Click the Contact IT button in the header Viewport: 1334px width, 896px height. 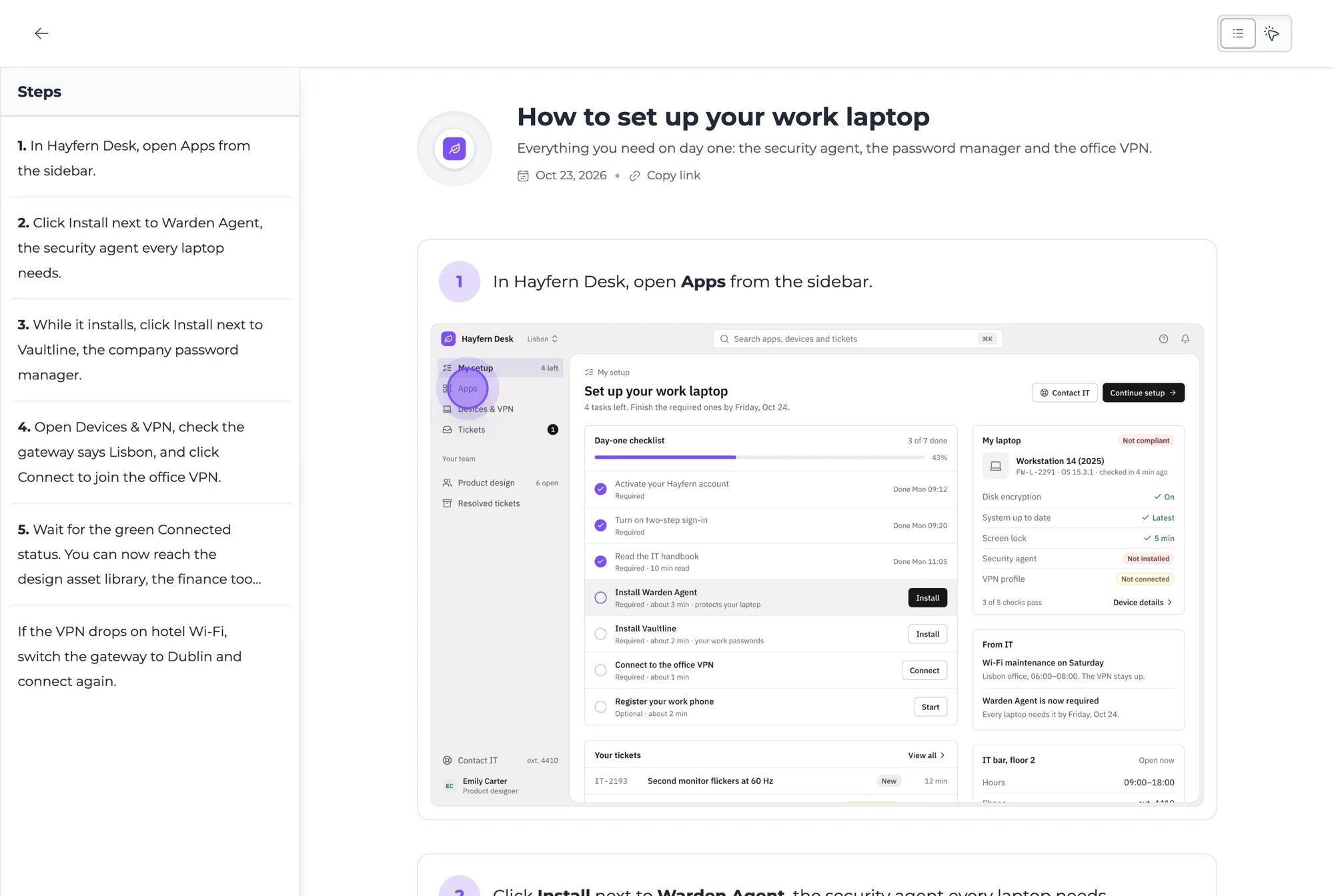1065,393
